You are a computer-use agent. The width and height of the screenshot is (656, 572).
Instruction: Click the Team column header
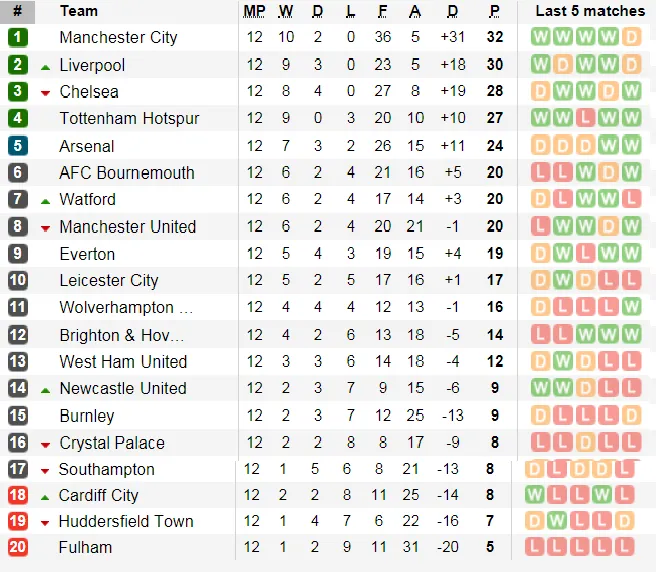click(79, 11)
